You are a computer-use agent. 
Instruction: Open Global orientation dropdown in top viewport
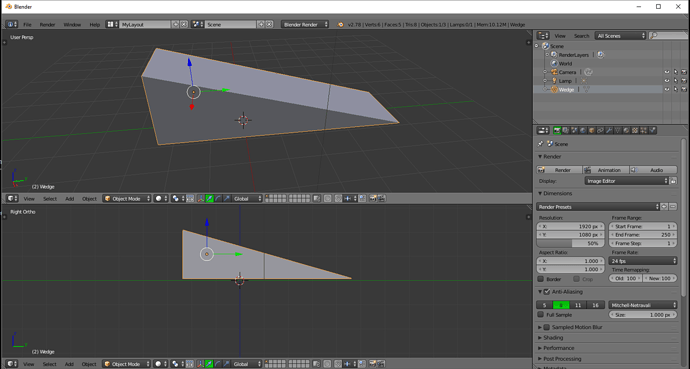click(247, 199)
